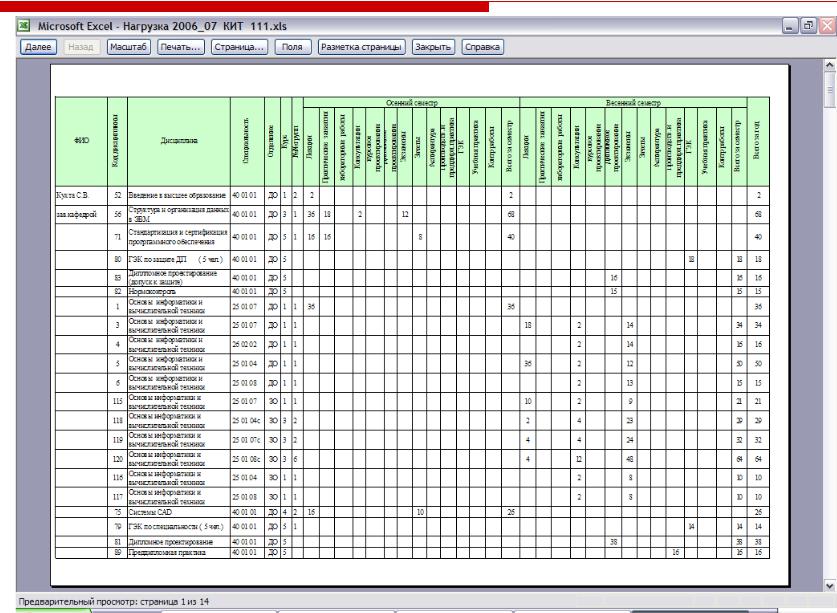
Task: Click discipline code cell '119'
Action: 118,441
